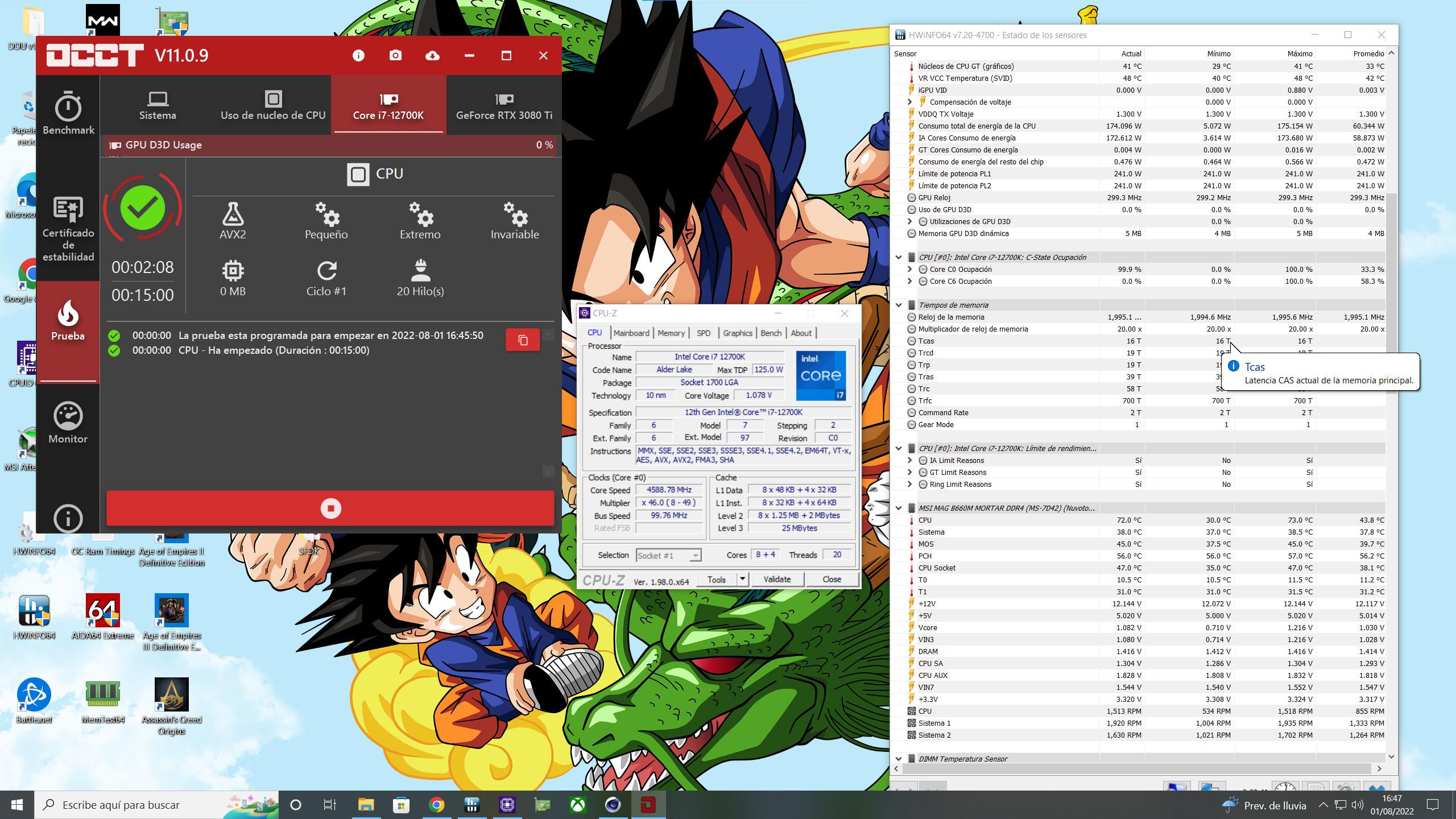Select the Core i7-12700K tab in OCCT
1456x819 pixels.
[x=388, y=106]
